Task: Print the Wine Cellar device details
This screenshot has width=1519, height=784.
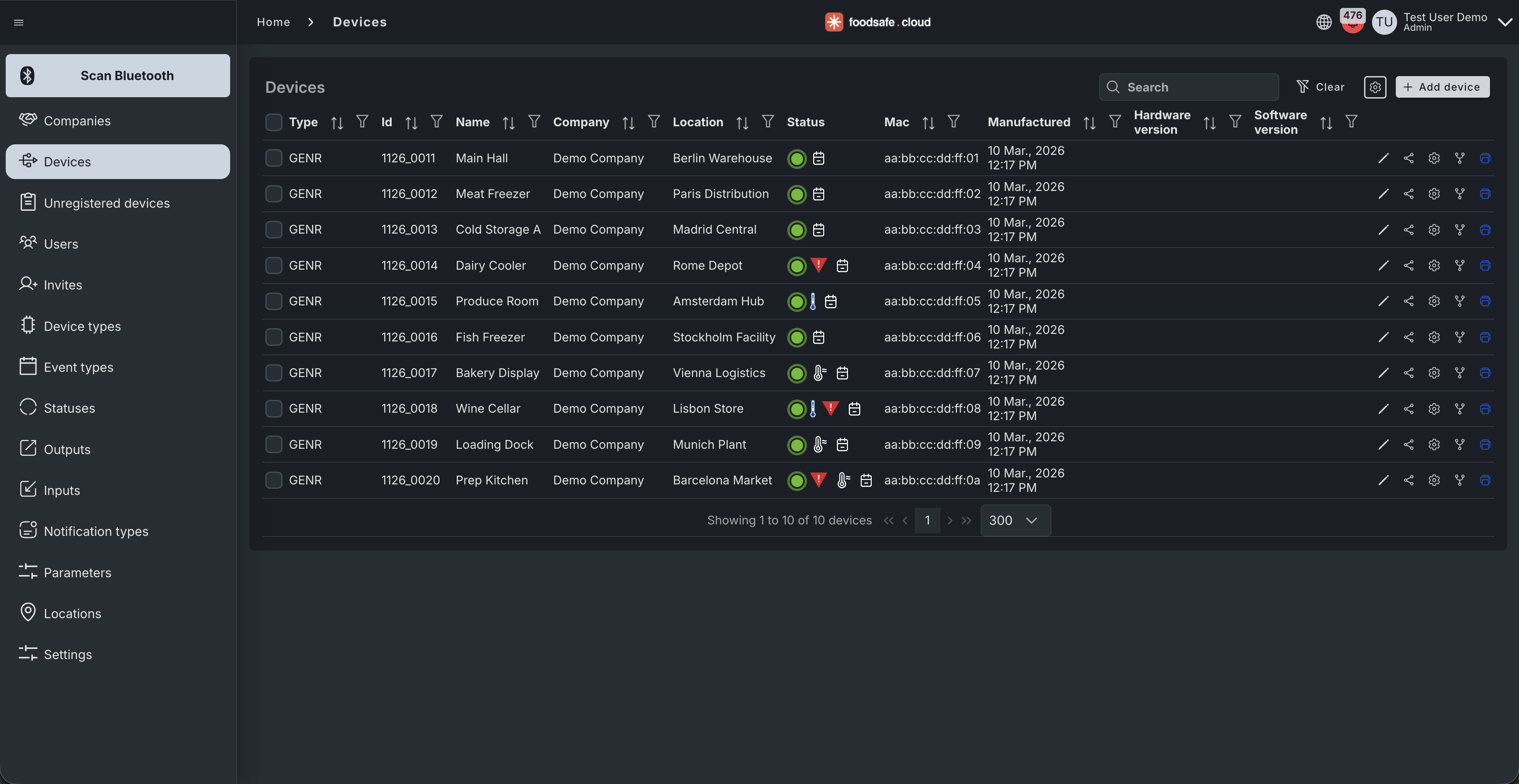Action: pyautogui.click(x=1485, y=409)
